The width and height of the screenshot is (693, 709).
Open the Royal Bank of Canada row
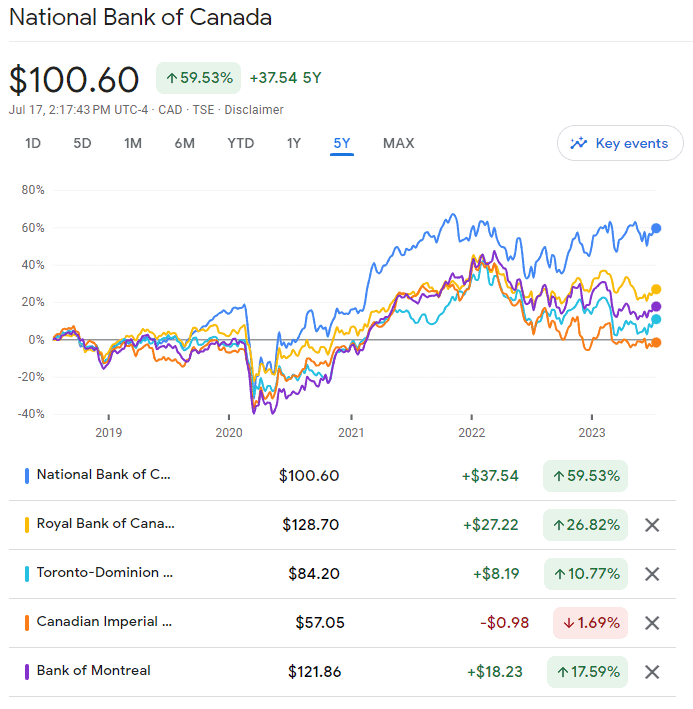105,523
